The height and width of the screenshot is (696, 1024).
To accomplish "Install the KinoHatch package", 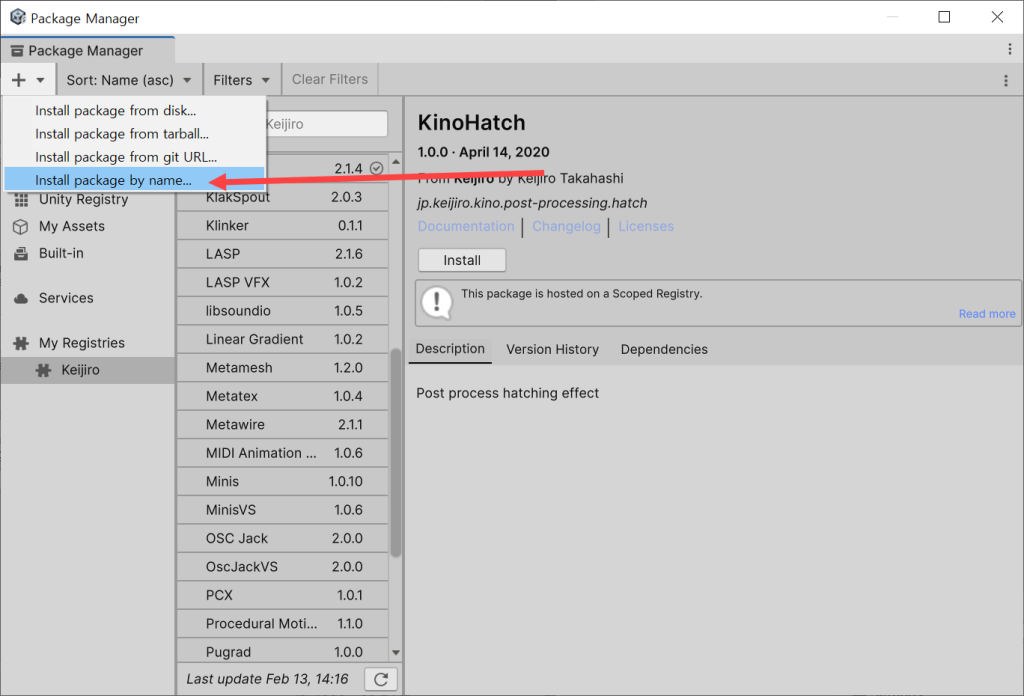I will point(461,260).
